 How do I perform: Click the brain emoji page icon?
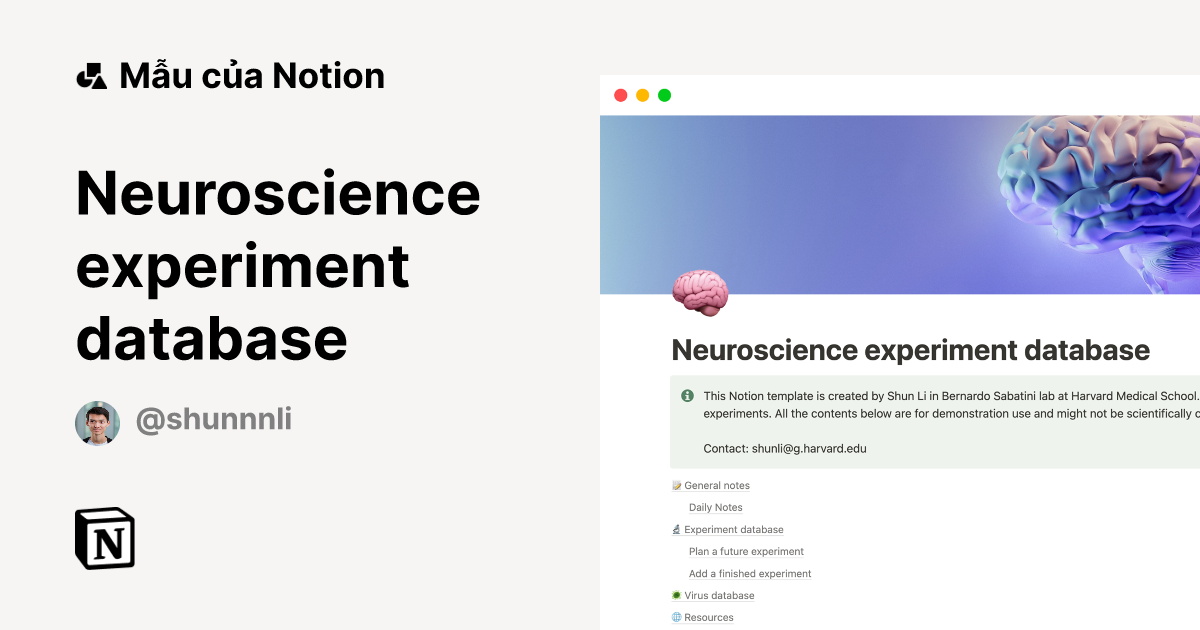[x=700, y=293]
